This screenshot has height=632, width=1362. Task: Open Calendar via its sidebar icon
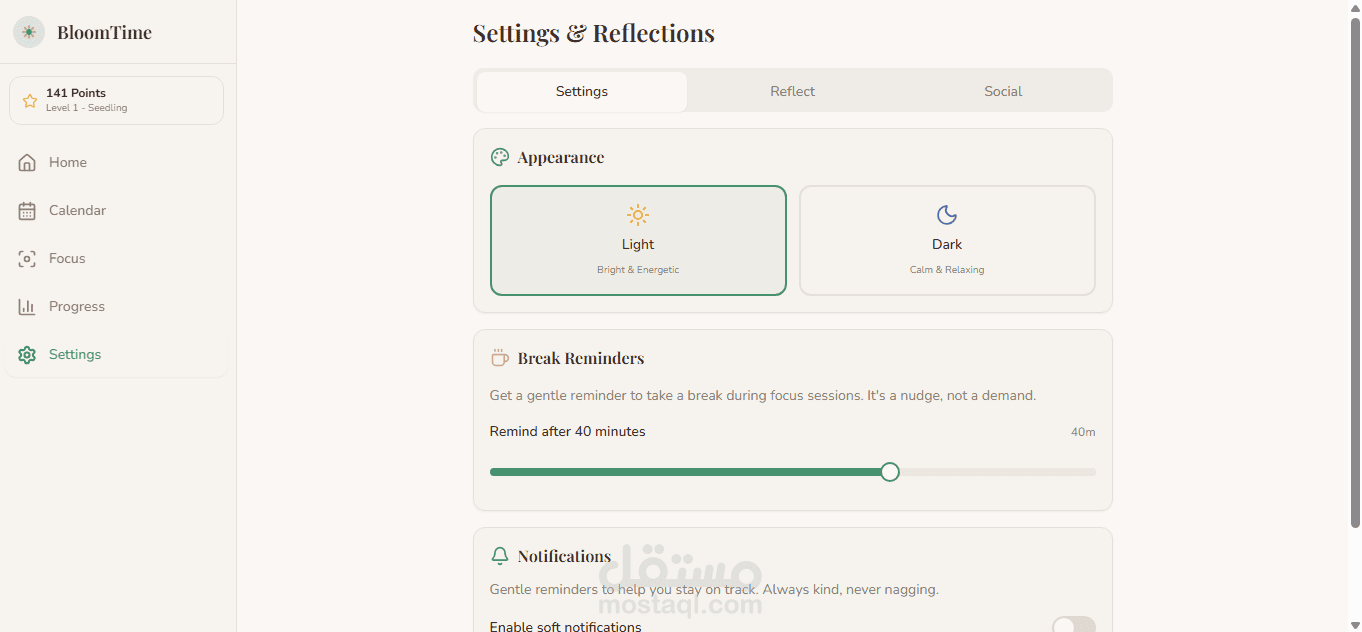coord(27,210)
